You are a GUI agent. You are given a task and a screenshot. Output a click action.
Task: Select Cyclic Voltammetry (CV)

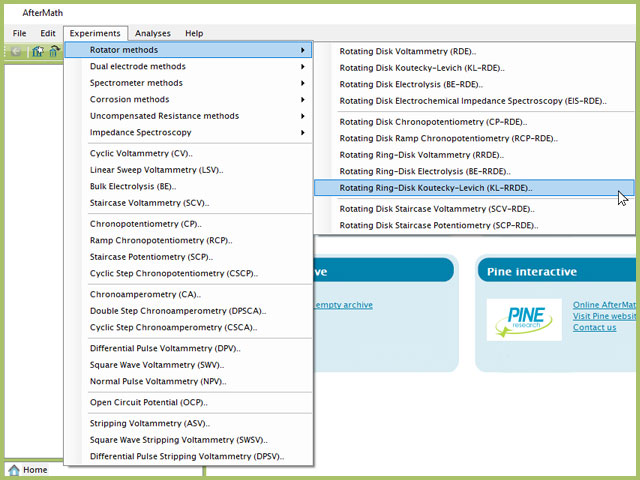pos(189,153)
